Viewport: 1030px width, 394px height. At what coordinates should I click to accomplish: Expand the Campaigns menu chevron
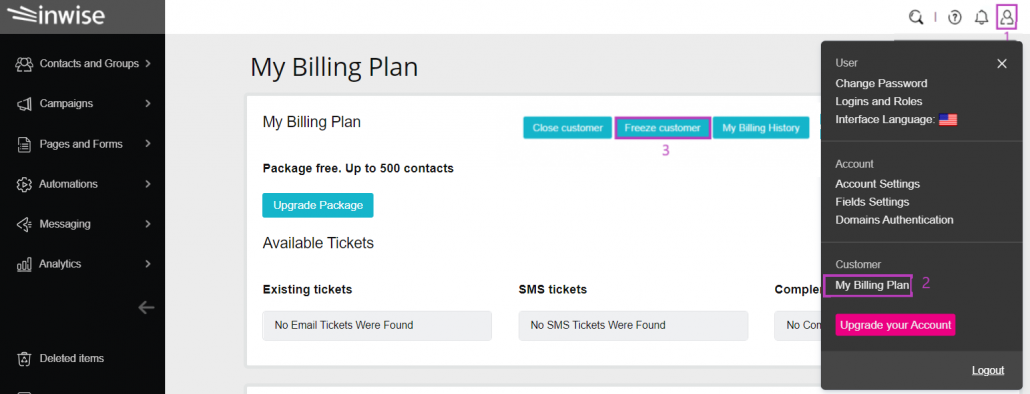click(148, 104)
